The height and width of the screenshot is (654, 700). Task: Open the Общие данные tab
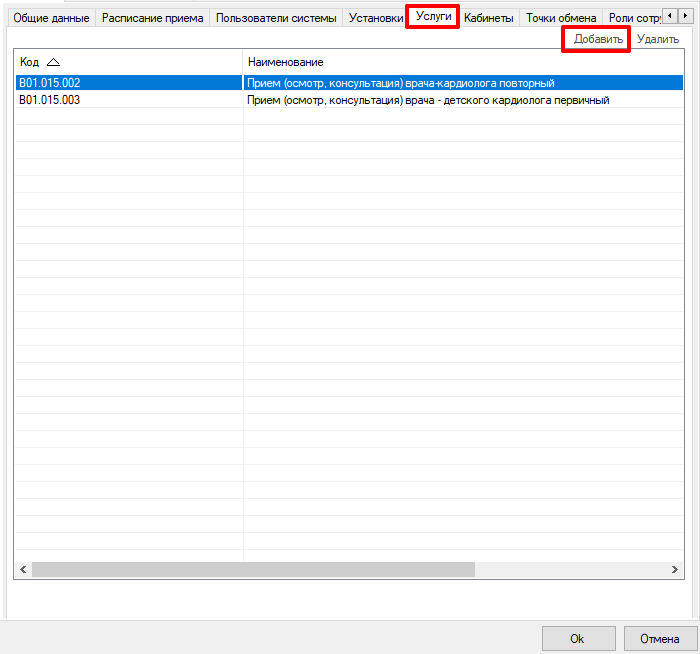click(51, 18)
